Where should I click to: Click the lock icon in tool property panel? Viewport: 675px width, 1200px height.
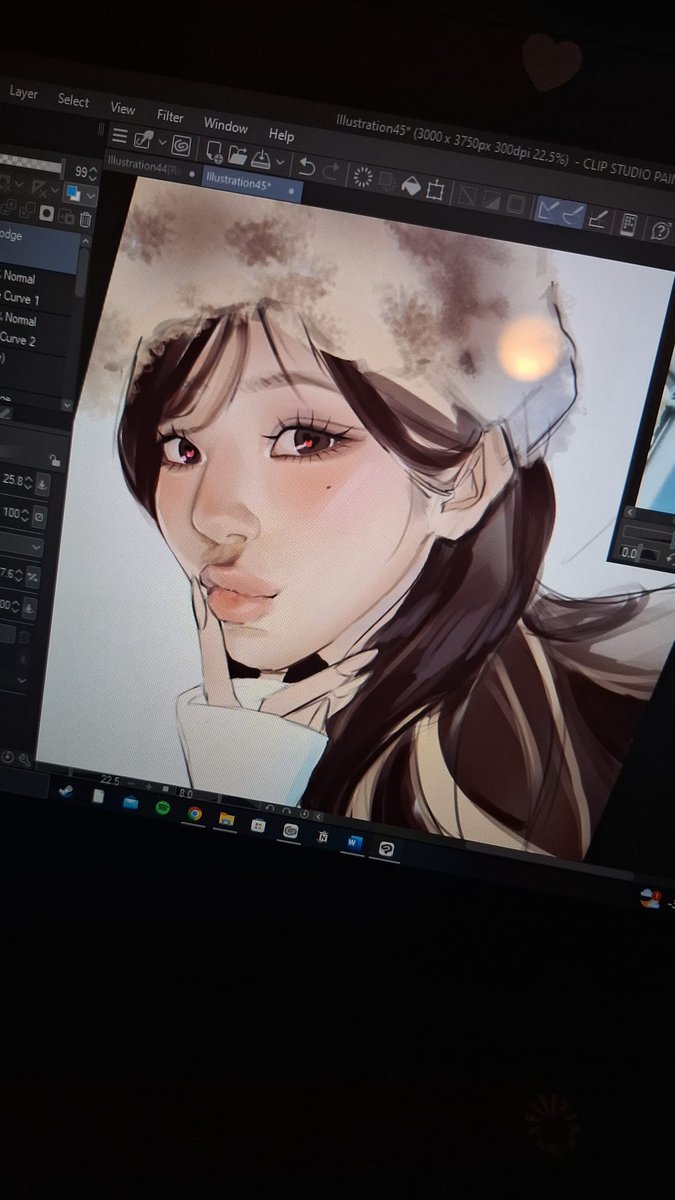point(55,460)
